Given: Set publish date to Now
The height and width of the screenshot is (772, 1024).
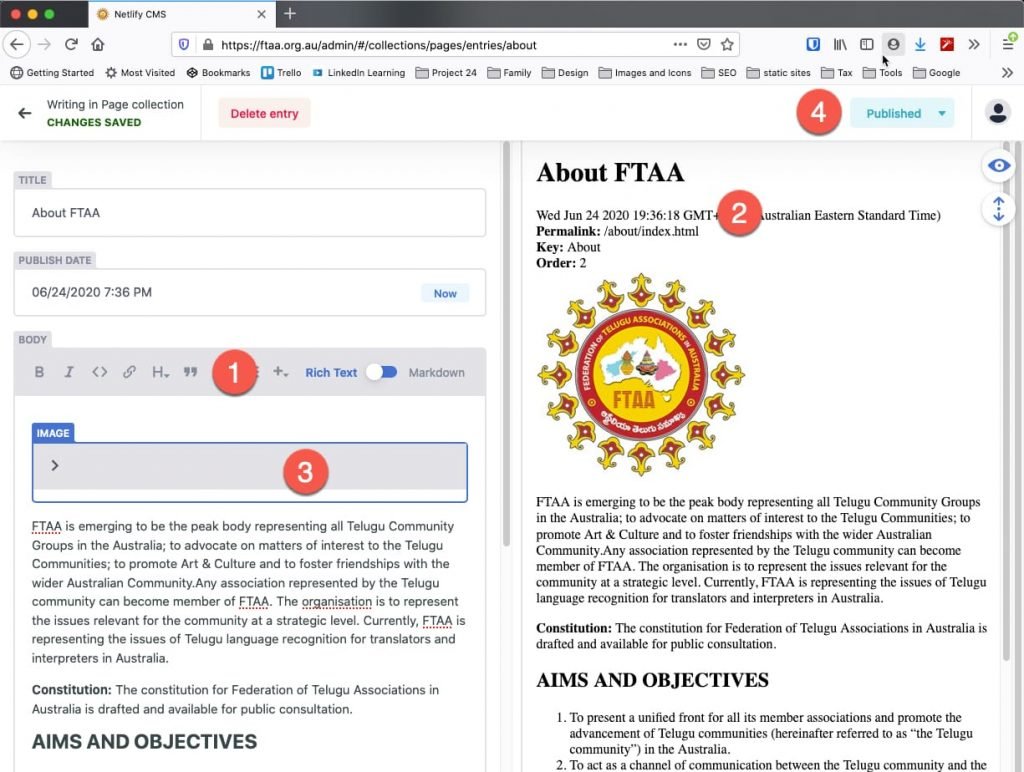Looking at the screenshot, I should (445, 293).
